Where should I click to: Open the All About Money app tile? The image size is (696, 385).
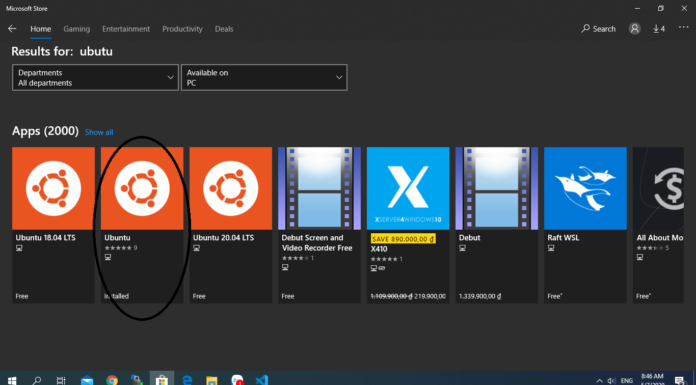(x=658, y=225)
